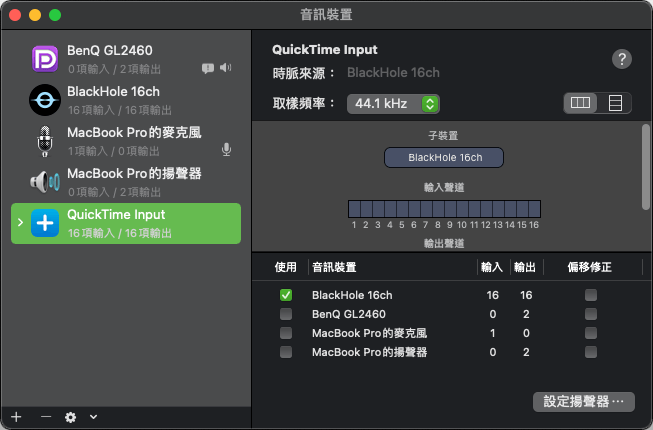Add a new audio device with plus
The width and height of the screenshot is (653, 430).
point(16,417)
